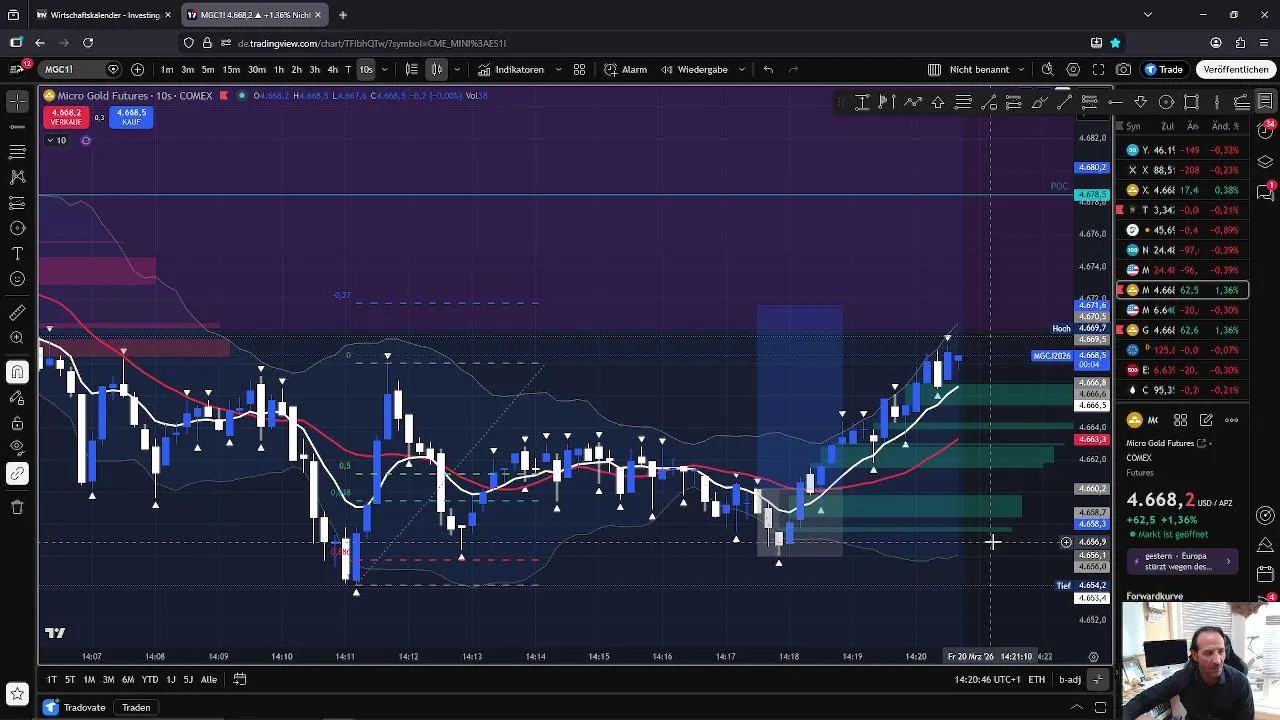The height and width of the screenshot is (720, 1280).
Task: Select the 15m timeframe
Action: coord(231,69)
